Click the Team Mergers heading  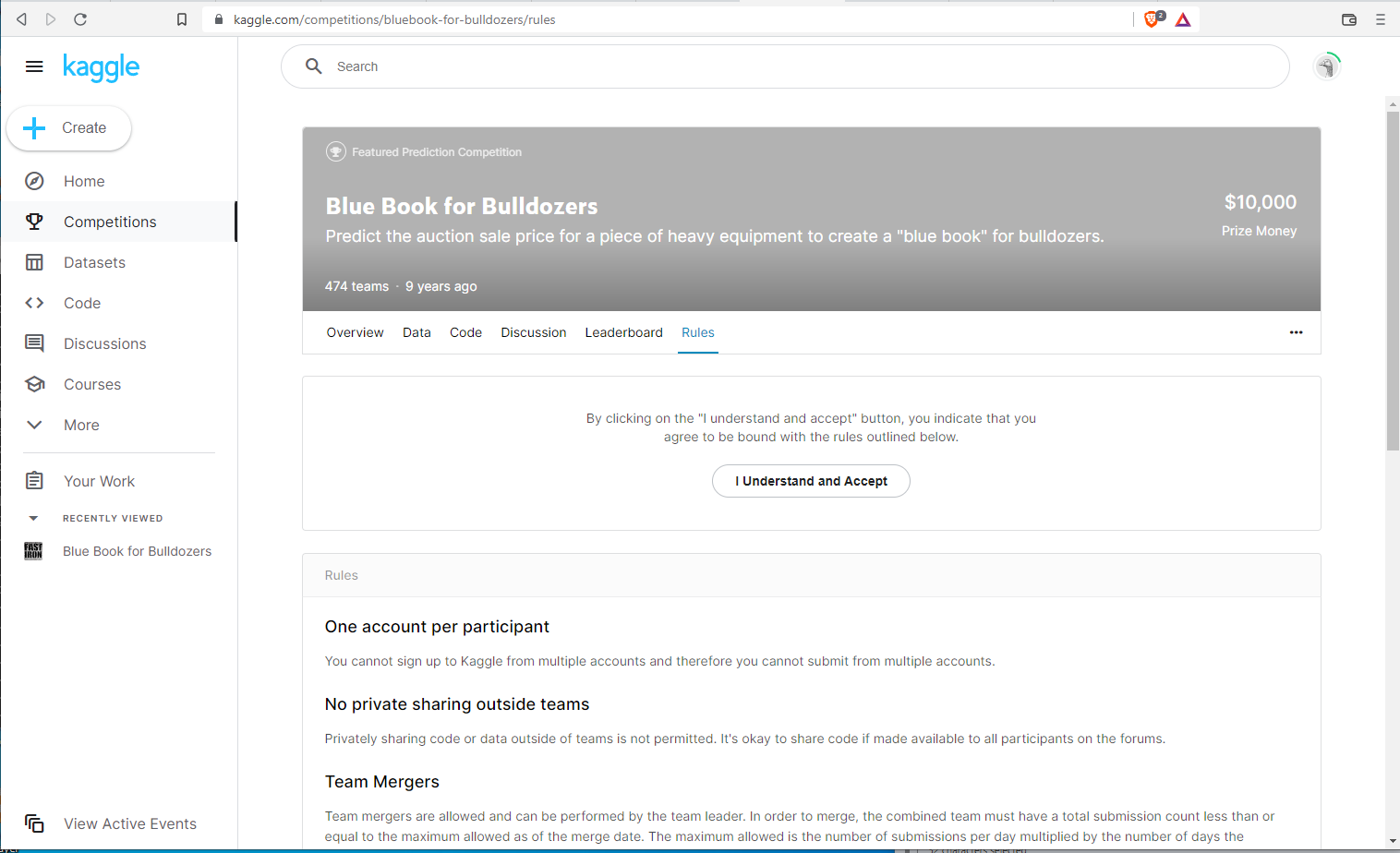coord(382,782)
